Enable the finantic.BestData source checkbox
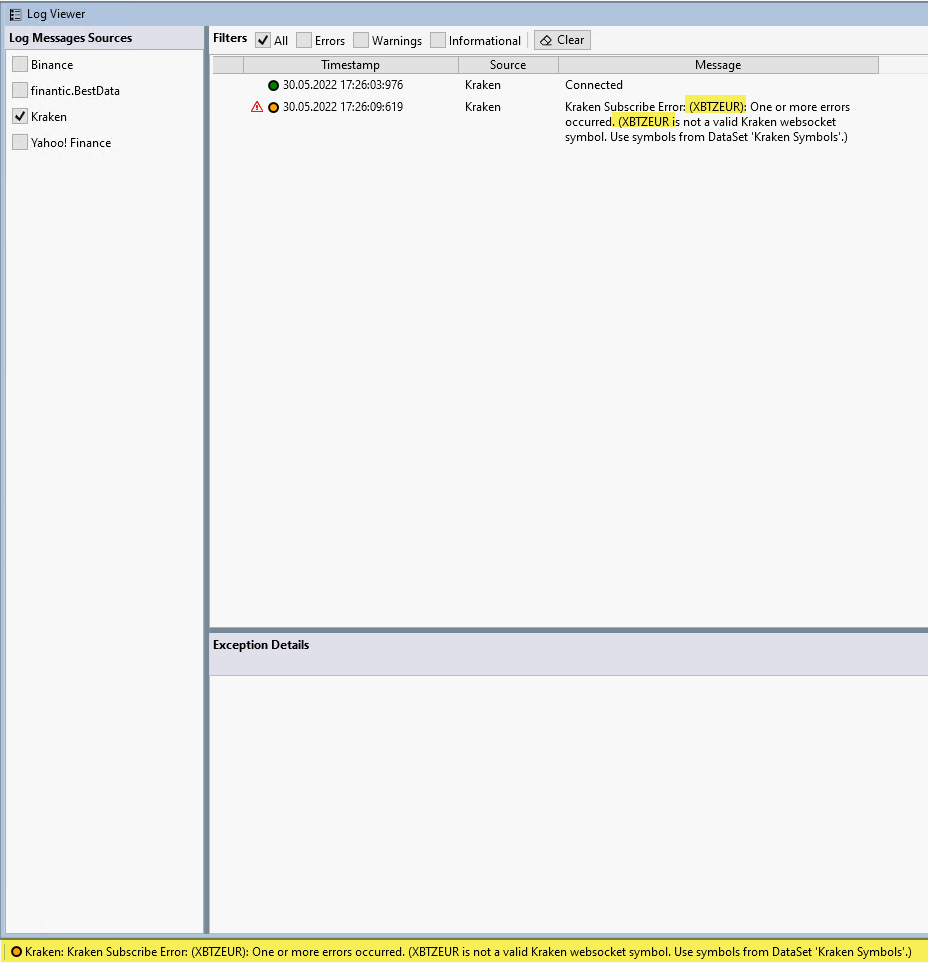Screen dimensions: 928x963 tap(20, 90)
